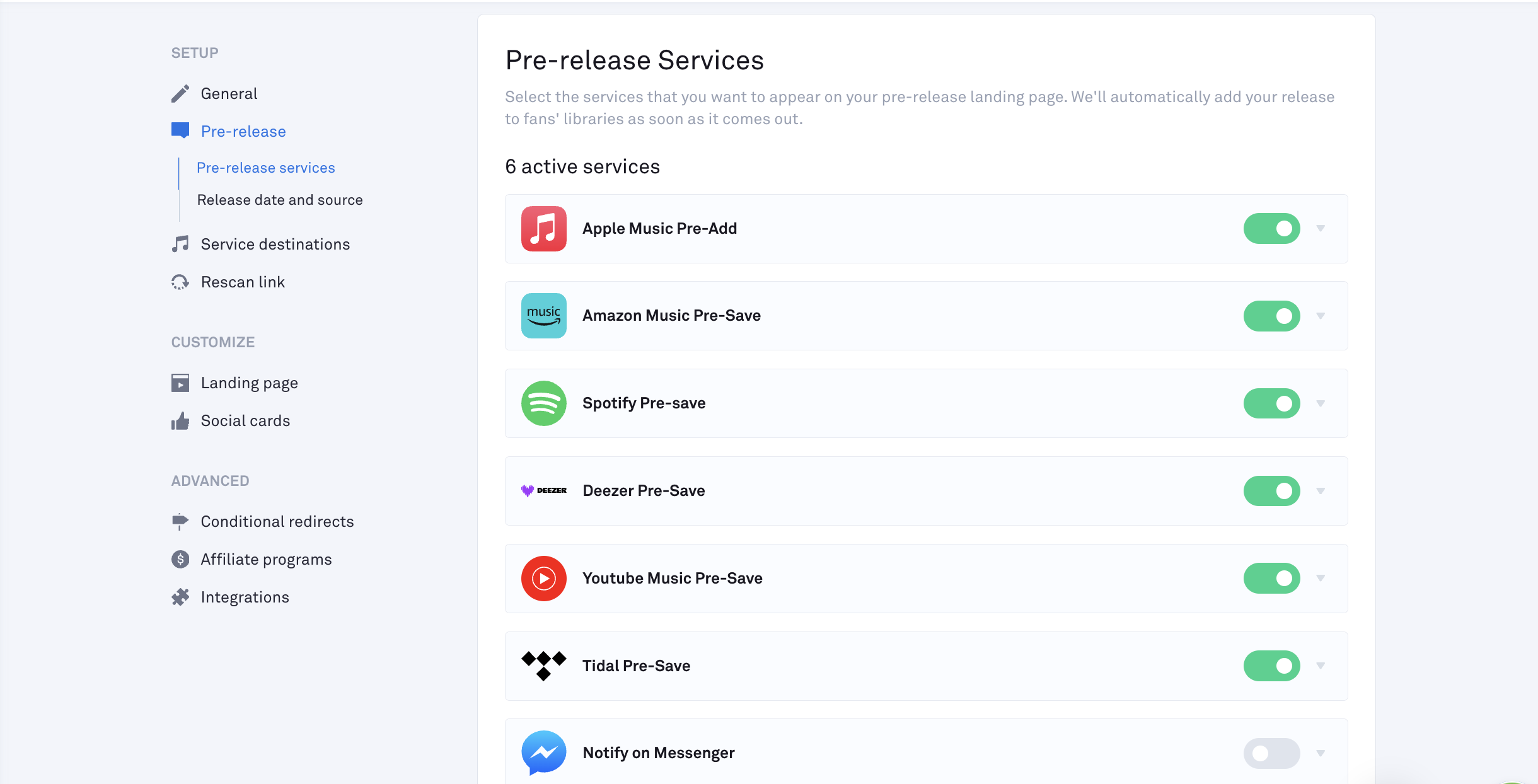Click the Apple Music icon

pyautogui.click(x=543, y=228)
